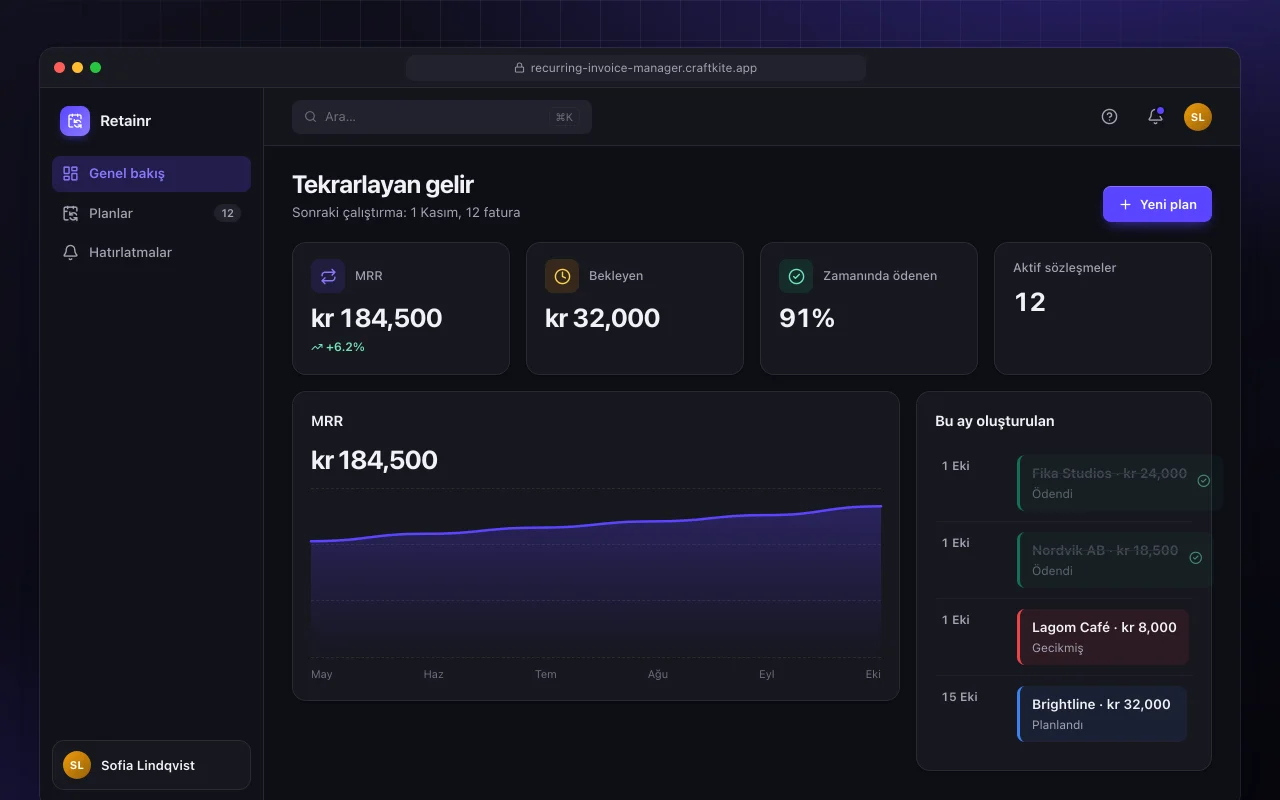Image resolution: width=1280 pixels, height=800 pixels.
Task: Click the Nordvik AB paid checkmark
Action: point(1196,558)
